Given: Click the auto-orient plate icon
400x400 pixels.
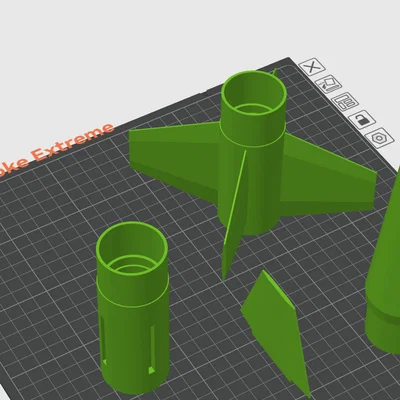Looking at the screenshot, I should click(x=328, y=84).
